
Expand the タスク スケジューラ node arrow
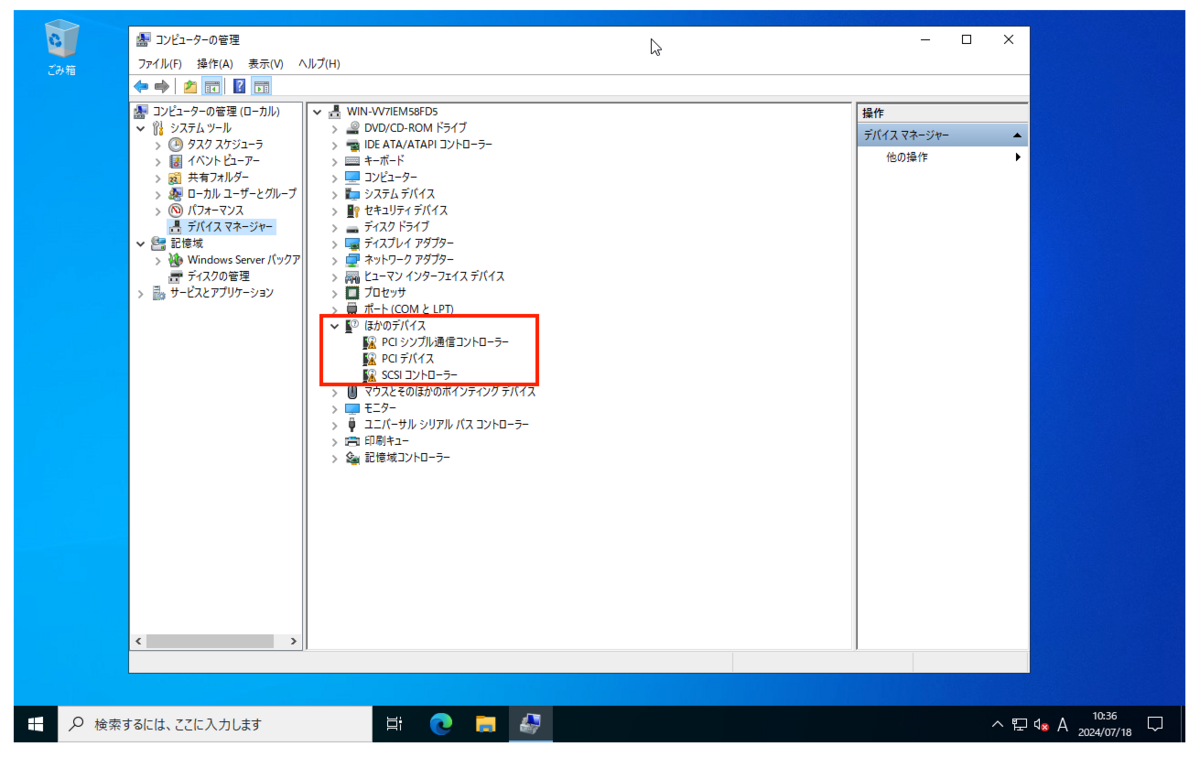click(158, 145)
